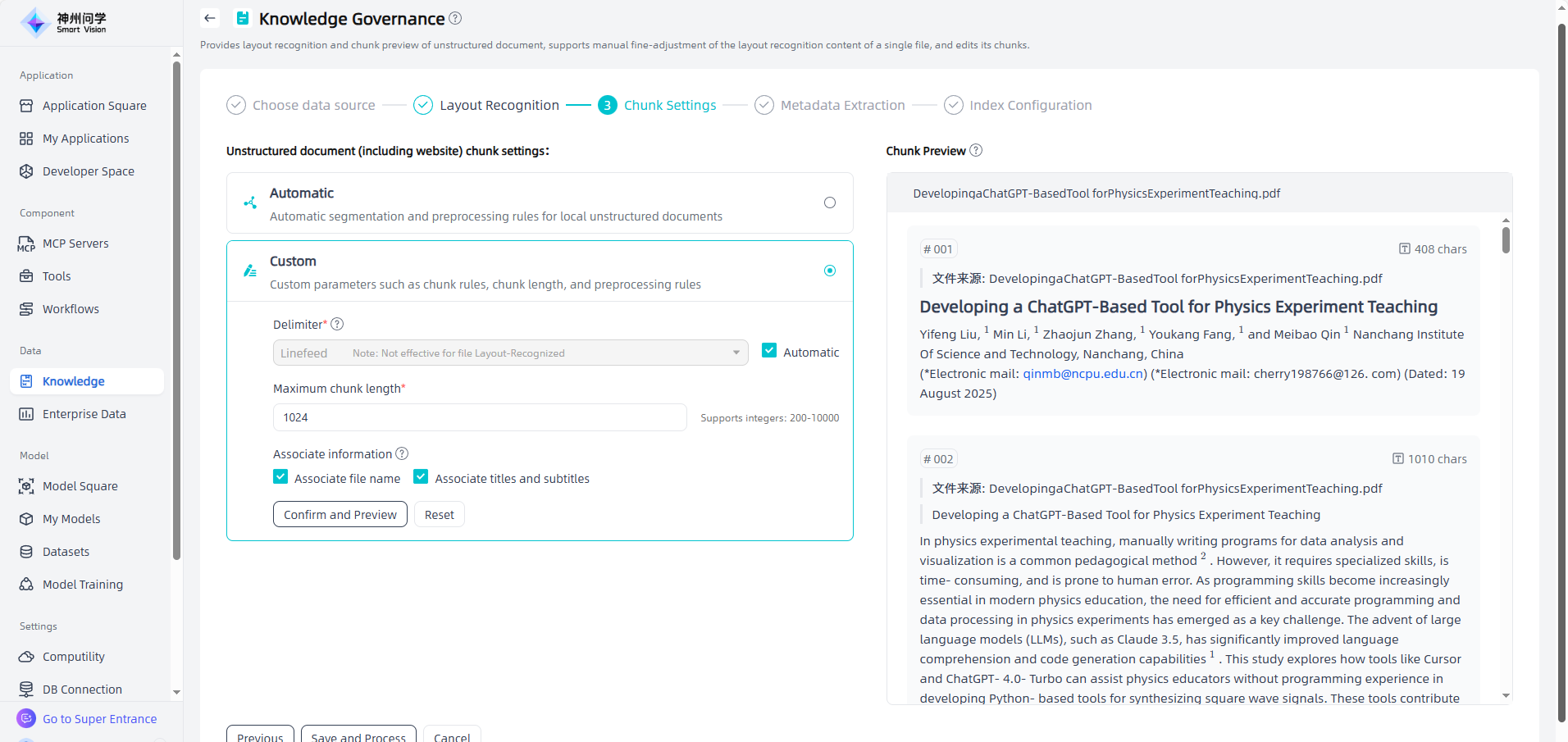
Task: Click the Associate information help icon
Action: (x=402, y=453)
